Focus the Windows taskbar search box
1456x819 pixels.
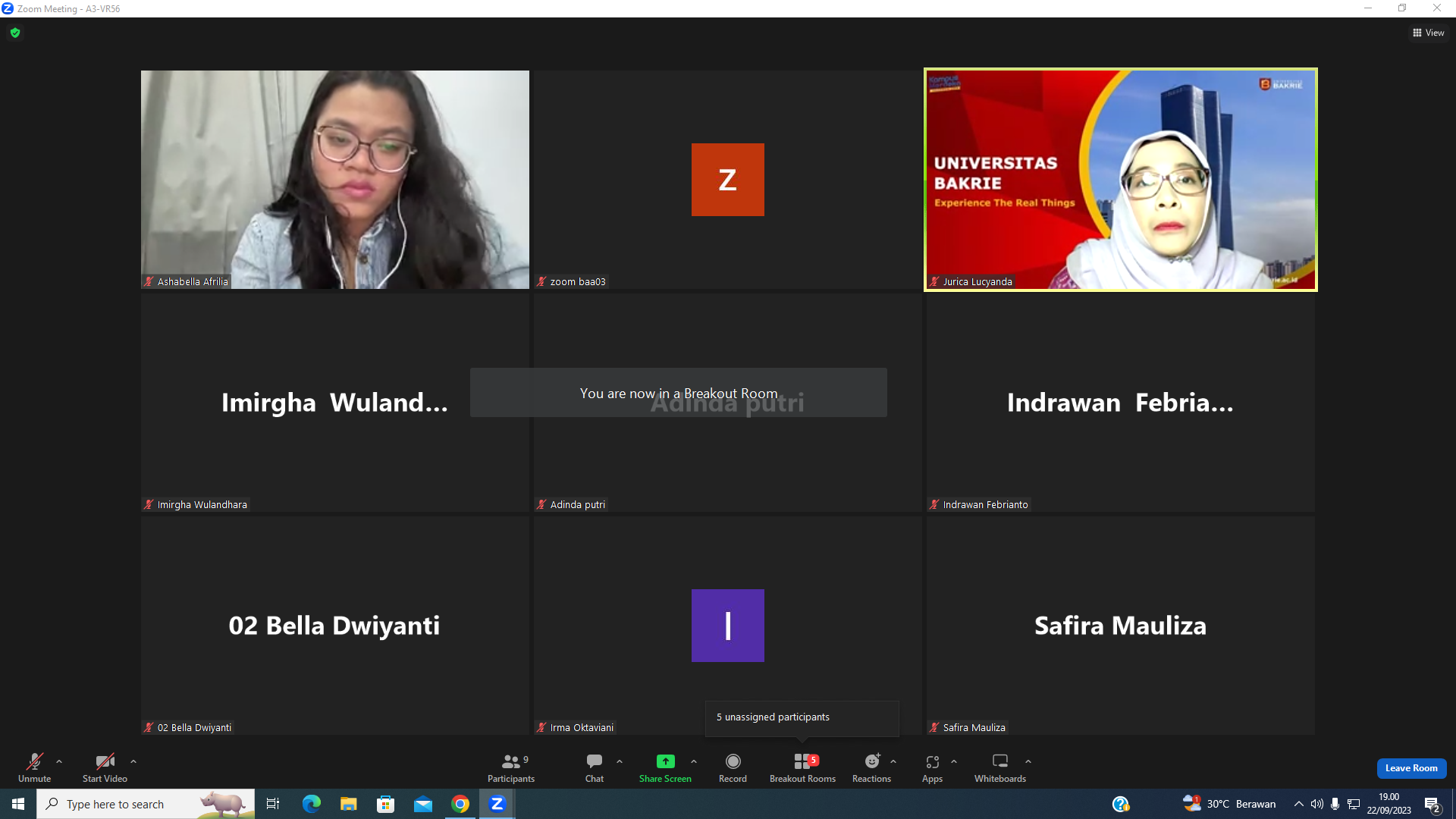coord(146,804)
